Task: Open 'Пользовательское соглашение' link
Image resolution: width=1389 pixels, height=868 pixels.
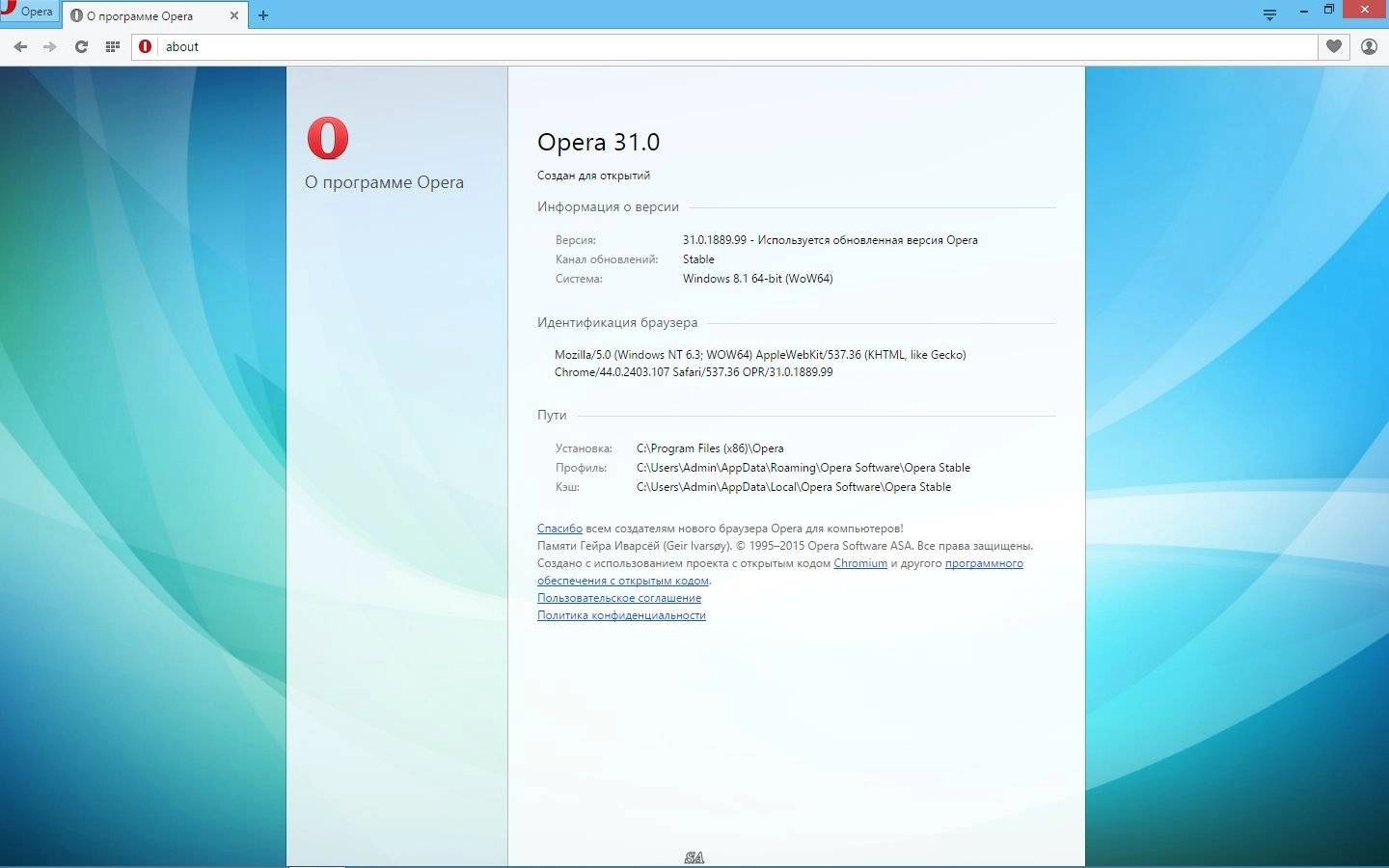Action: pyautogui.click(x=619, y=598)
